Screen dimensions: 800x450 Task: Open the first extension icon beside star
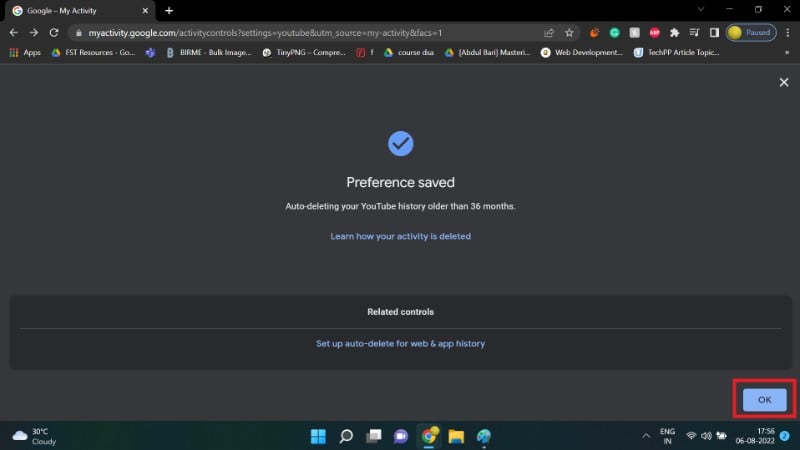point(594,33)
